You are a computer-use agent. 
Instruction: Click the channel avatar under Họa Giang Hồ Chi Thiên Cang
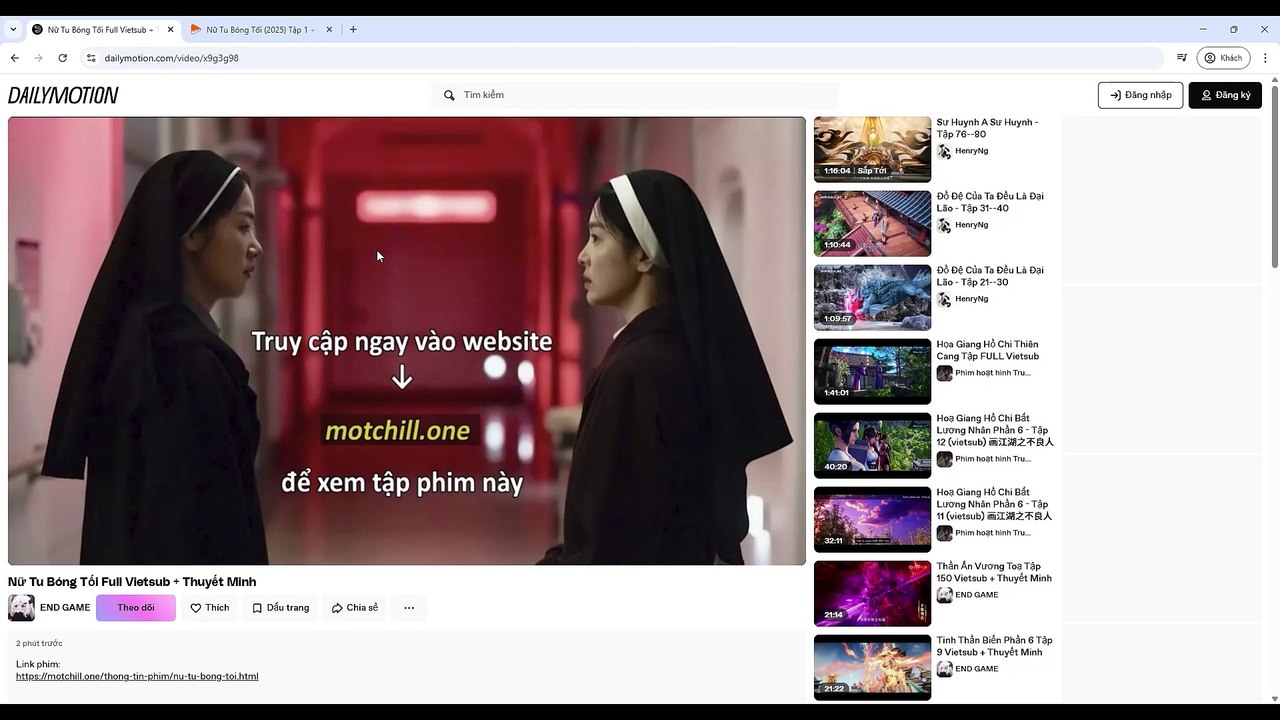[x=944, y=373]
